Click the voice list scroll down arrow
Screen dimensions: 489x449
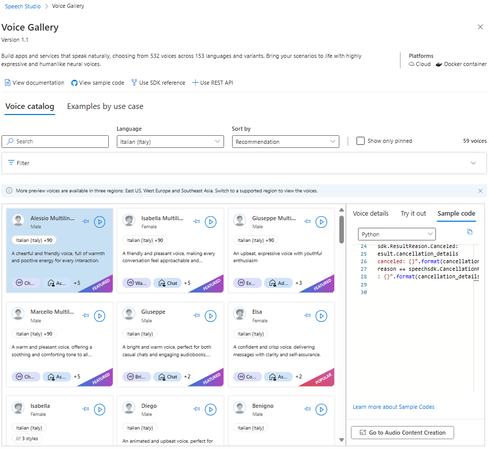(341, 440)
